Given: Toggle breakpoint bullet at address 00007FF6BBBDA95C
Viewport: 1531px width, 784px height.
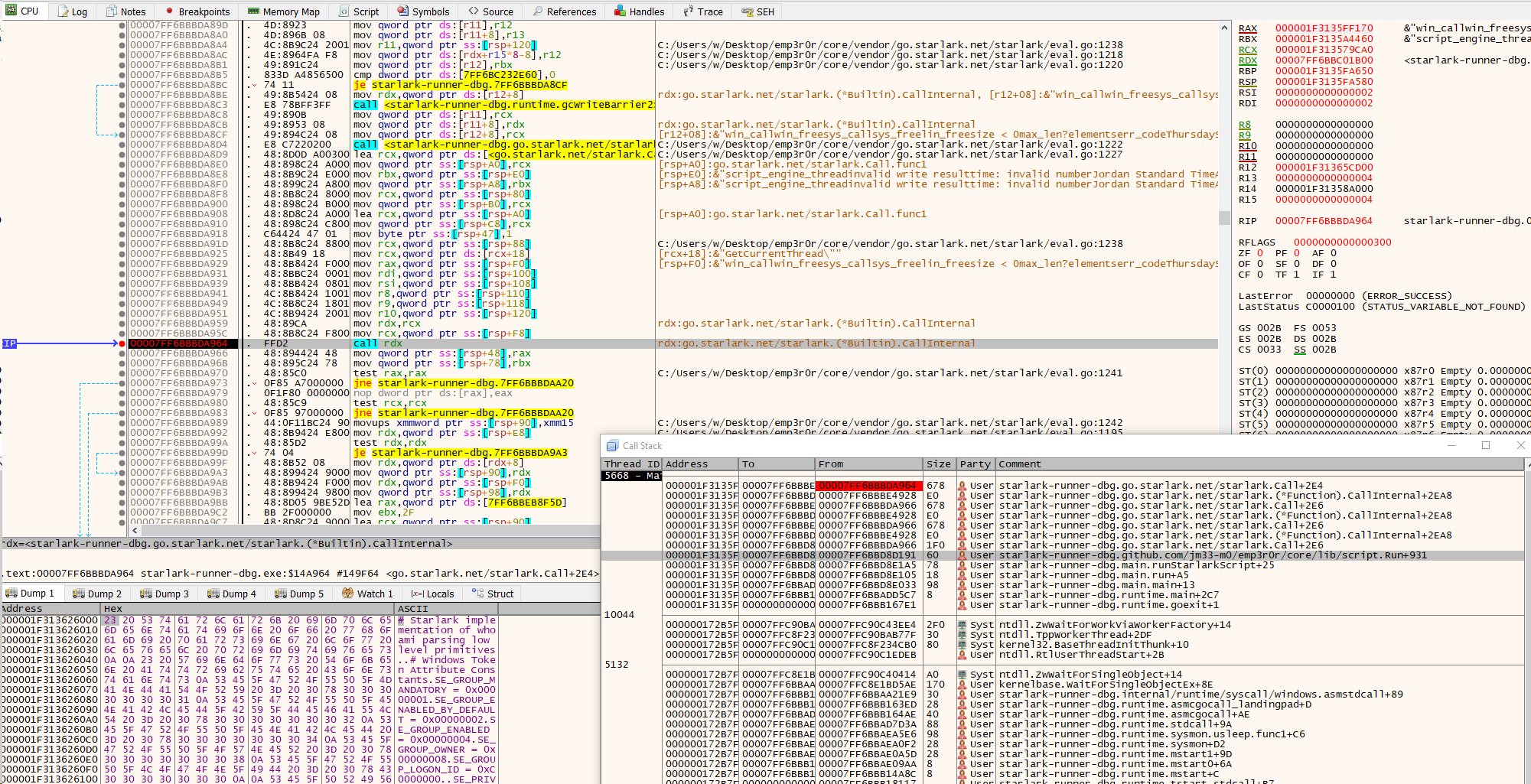Looking at the screenshot, I should [122, 333].
